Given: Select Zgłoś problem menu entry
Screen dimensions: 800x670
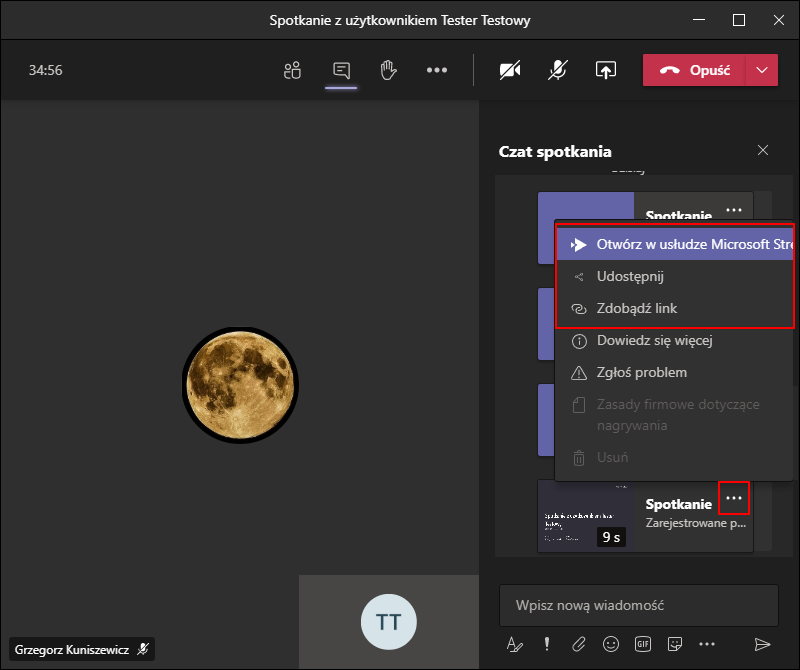Looking at the screenshot, I should point(674,373).
